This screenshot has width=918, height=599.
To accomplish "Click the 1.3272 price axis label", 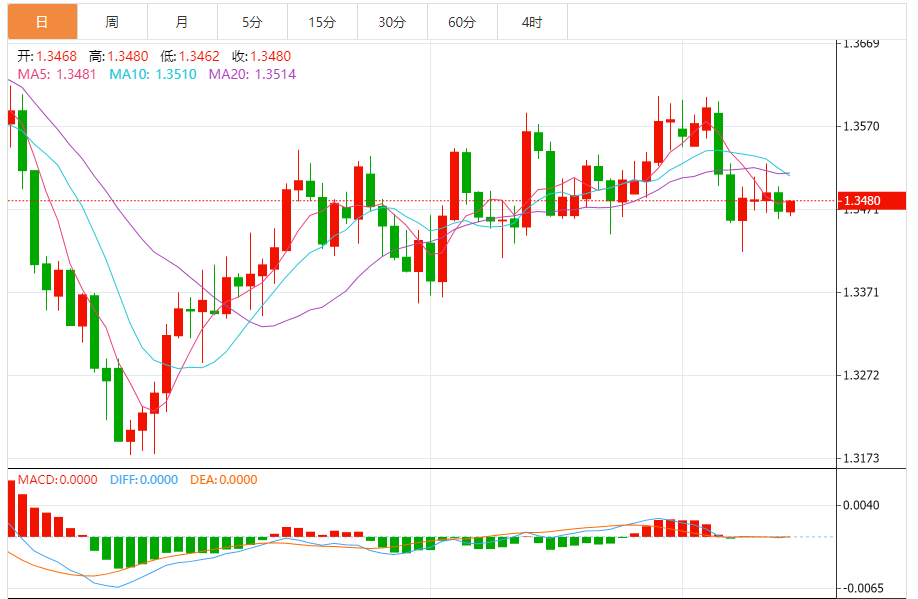I will click(x=861, y=375).
